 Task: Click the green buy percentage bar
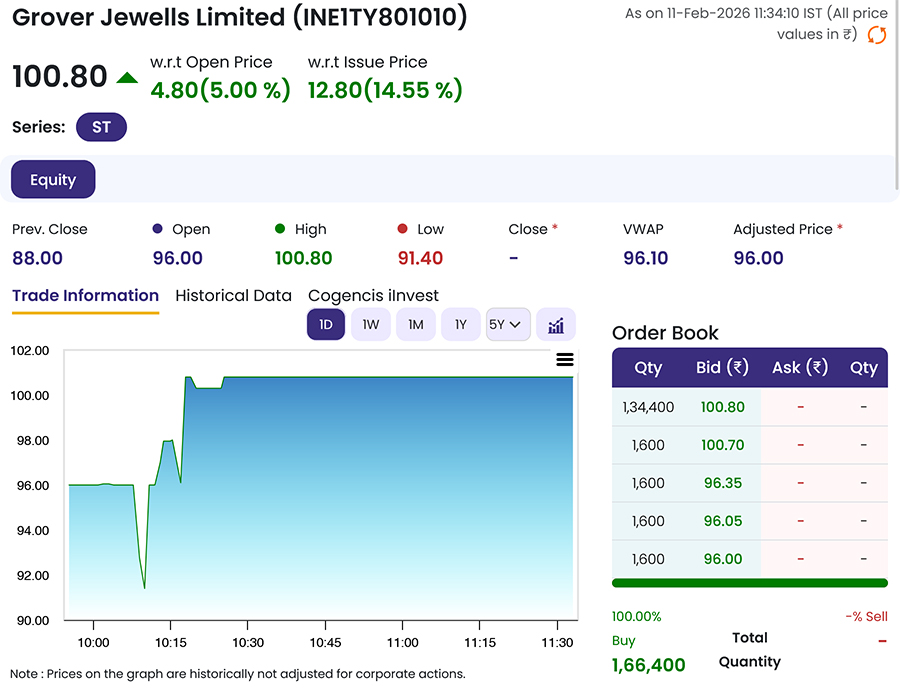749,583
